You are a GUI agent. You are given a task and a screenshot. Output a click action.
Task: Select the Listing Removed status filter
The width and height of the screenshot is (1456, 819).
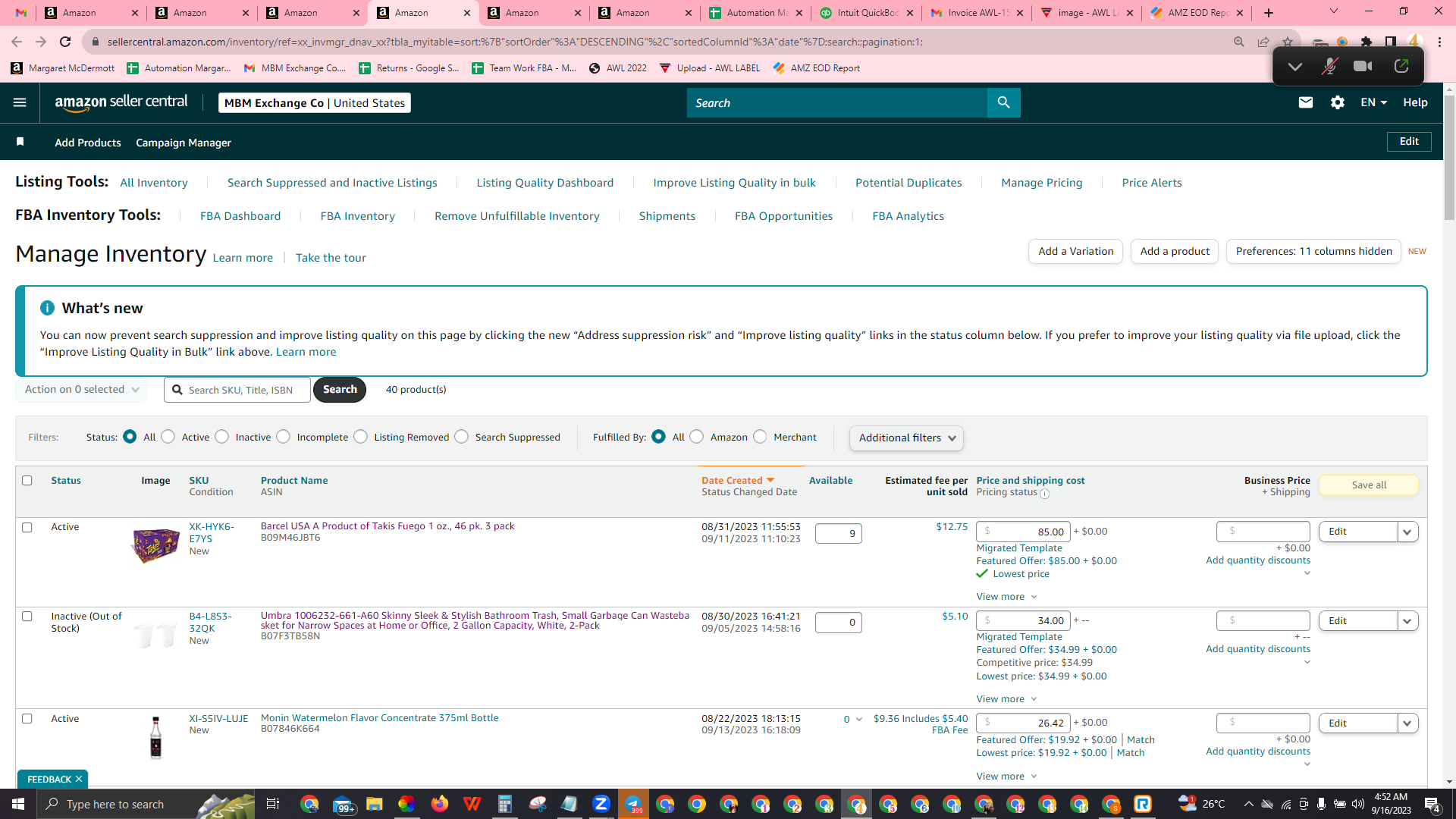pyautogui.click(x=361, y=437)
